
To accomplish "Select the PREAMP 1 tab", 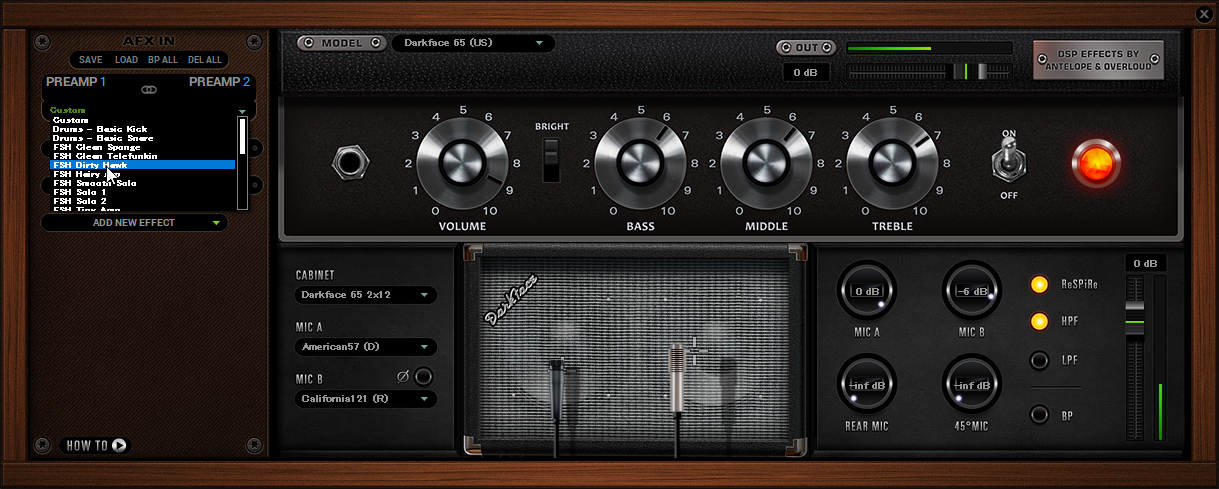I will point(75,82).
